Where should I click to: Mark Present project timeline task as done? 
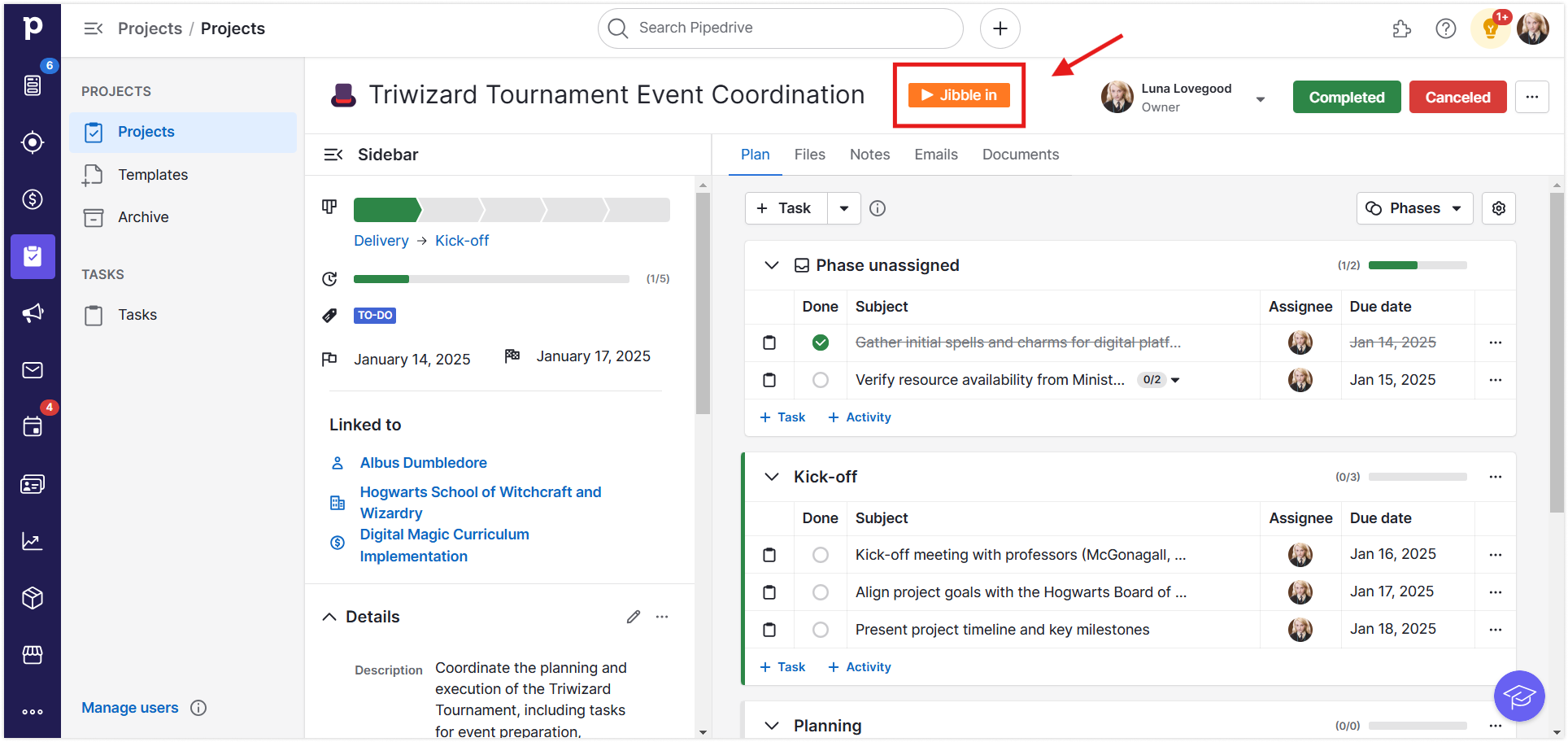coord(821,630)
